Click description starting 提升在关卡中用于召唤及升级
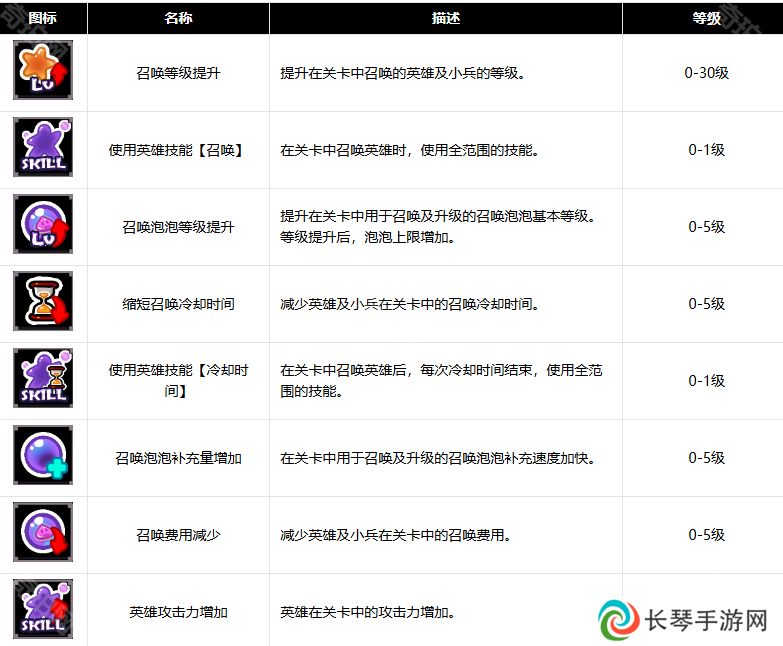The height and width of the screenshot is (646, 783). point(437,227)
